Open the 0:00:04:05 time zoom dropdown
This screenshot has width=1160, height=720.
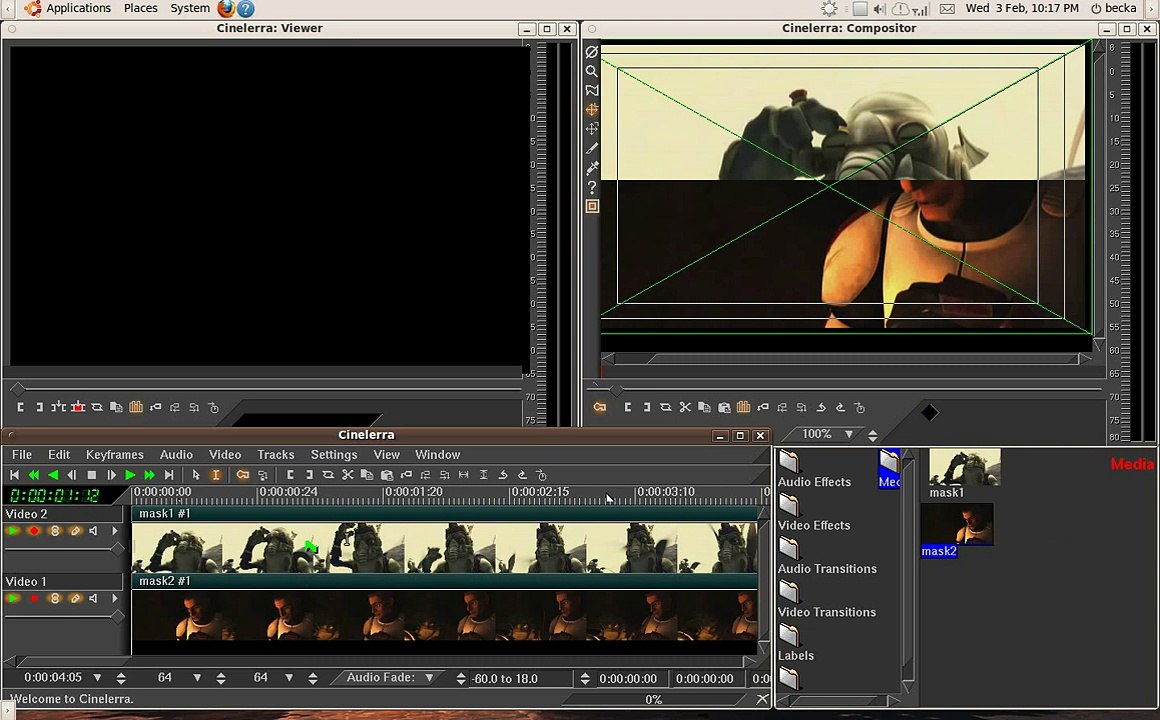click(x=97, y=678)
